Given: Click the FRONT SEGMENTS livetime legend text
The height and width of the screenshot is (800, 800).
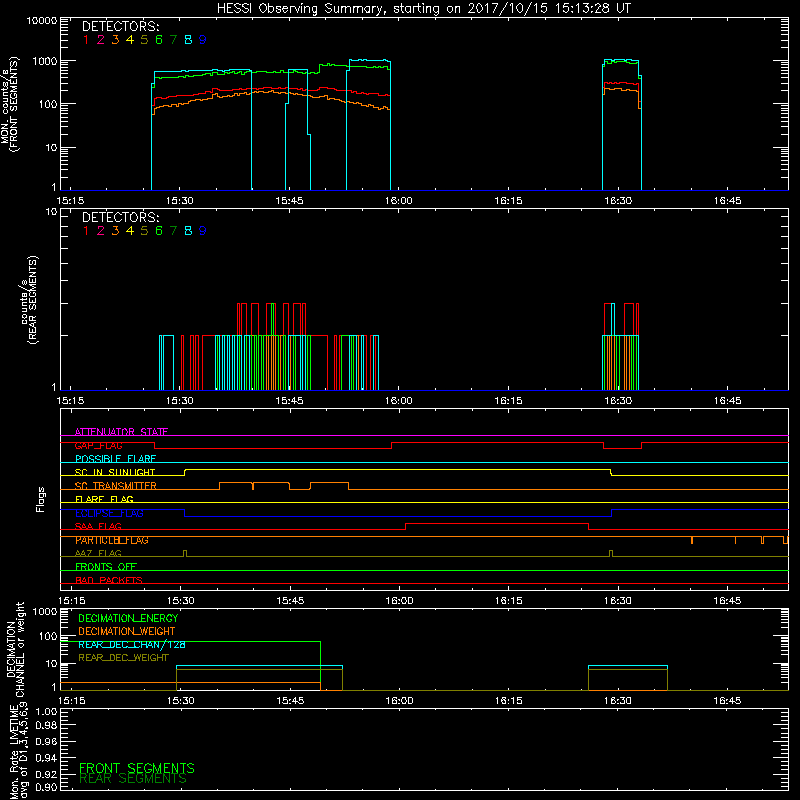Looking at the screenshot, I should 137,768.
